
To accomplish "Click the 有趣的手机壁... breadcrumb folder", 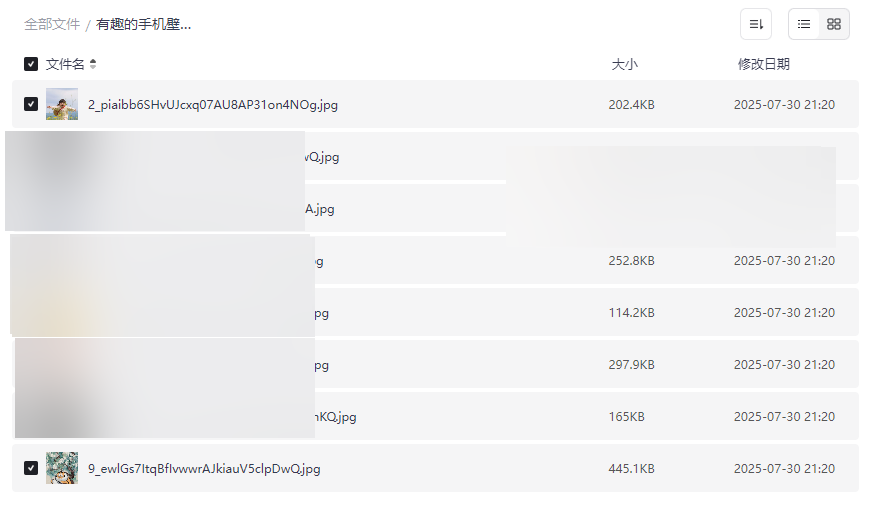I will point(144,24).
